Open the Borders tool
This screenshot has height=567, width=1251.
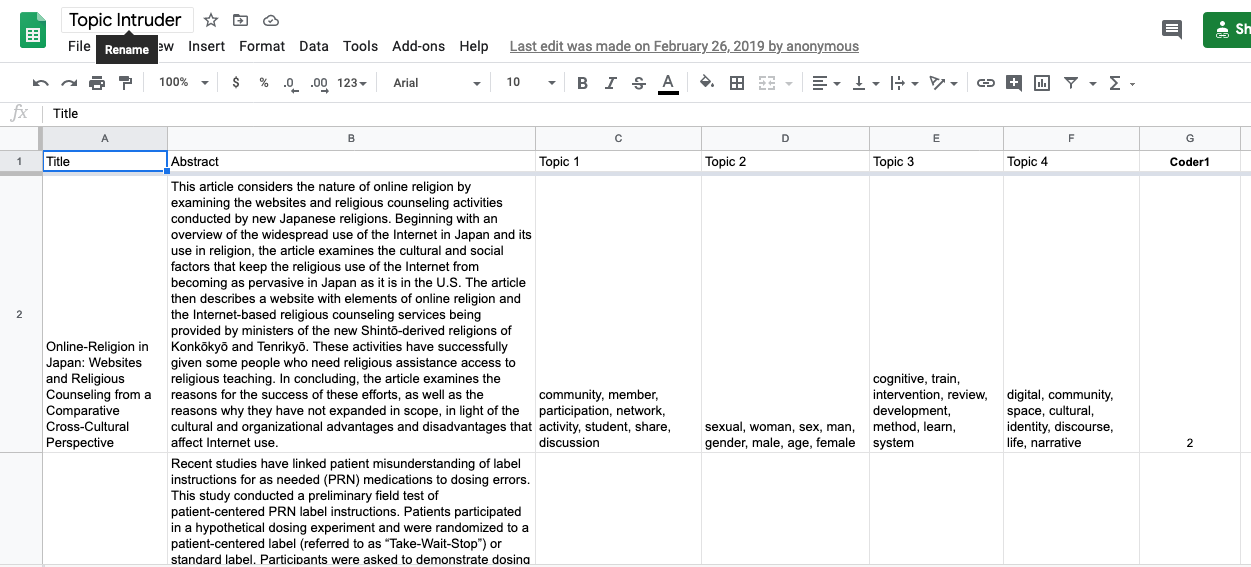click(x=737, y=83)
